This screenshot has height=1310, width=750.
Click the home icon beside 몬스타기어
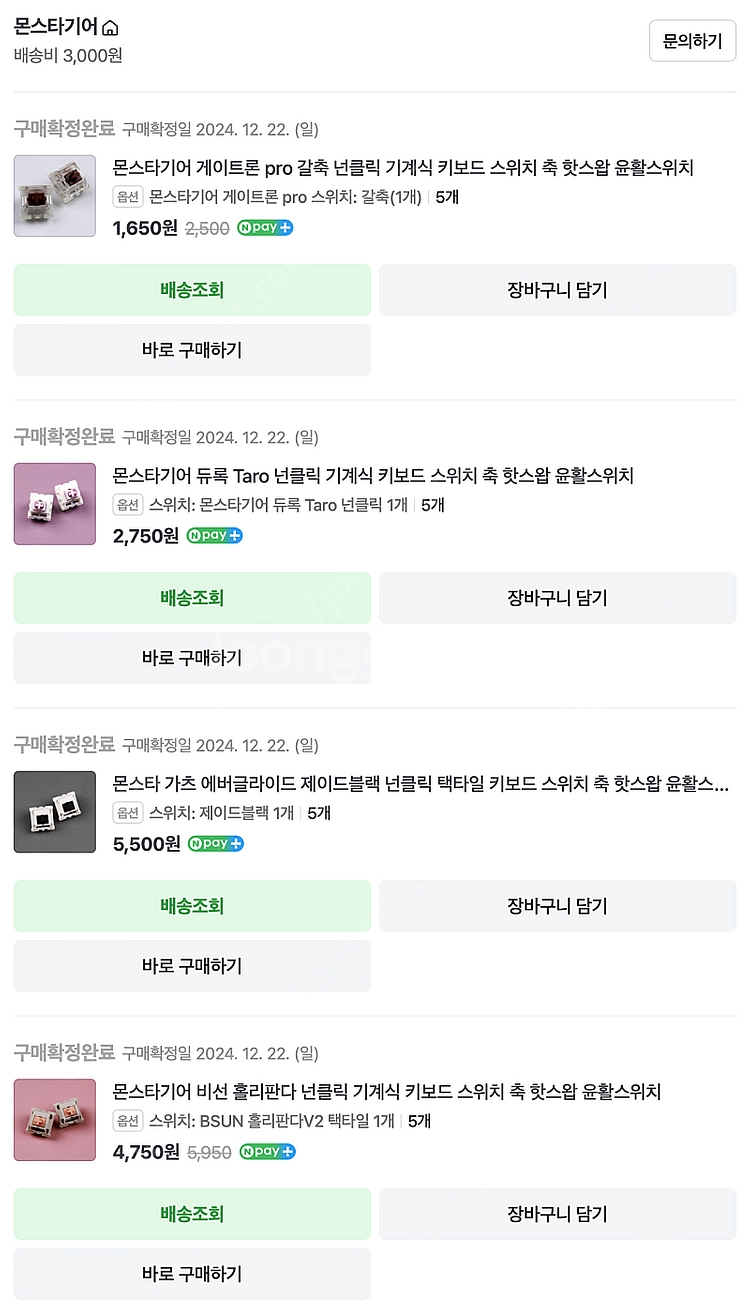tap(111, 28)
